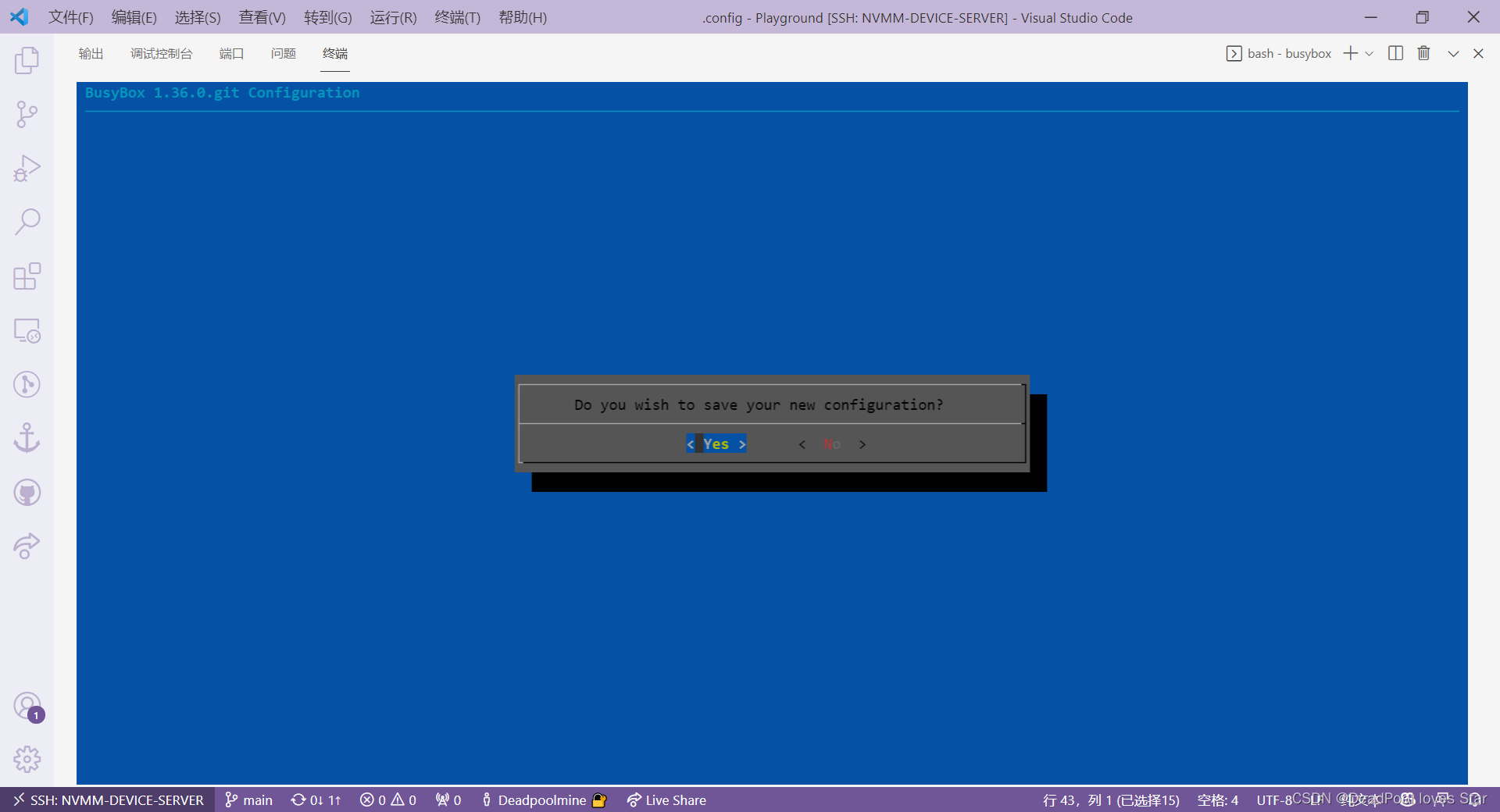Click the forwarded ports 0 indicator
1500x812 pixels.
(448, 800)
